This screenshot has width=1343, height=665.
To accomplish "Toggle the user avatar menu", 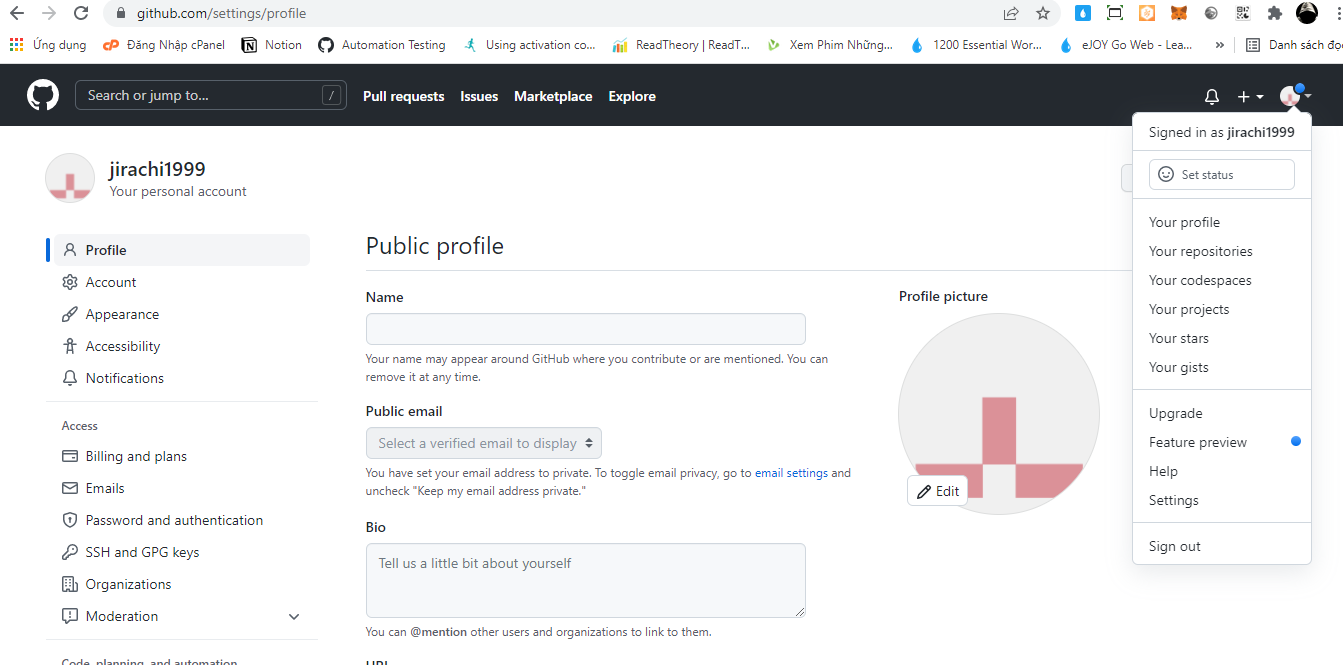I will [1295, 96].
